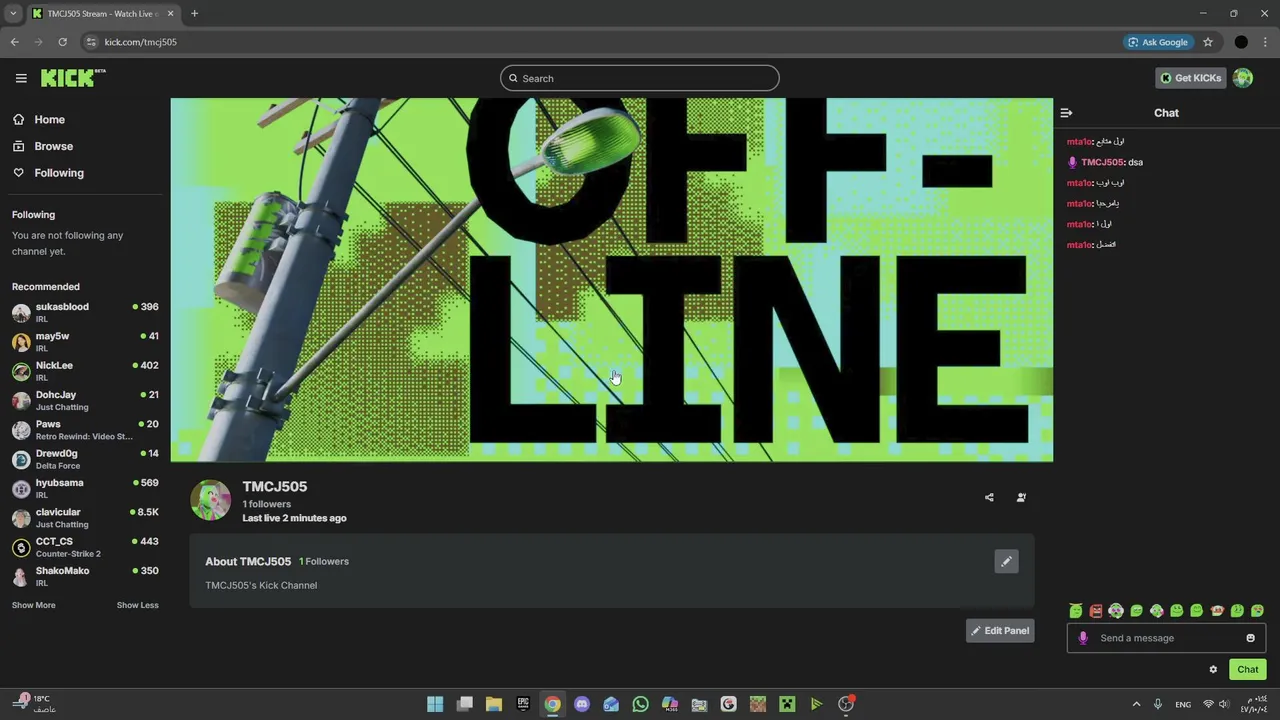The width and height of the screenshot is (1280, 720).
Task: Show hidden system tray icons
Action: (x=1136, y=704)
